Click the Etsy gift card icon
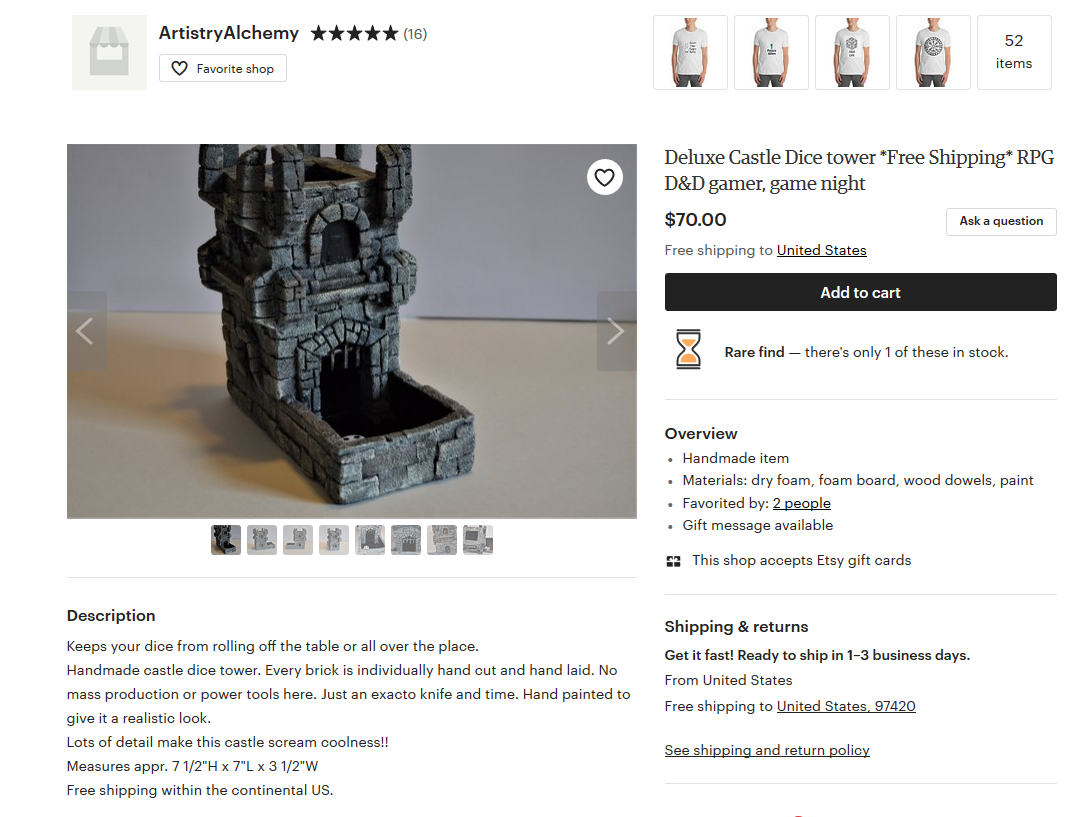This screenshot has width=1091, height=817. [674, 561]
